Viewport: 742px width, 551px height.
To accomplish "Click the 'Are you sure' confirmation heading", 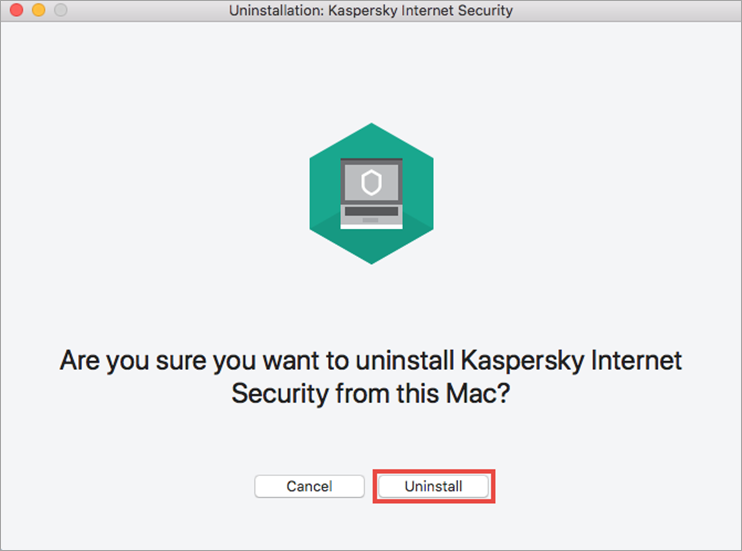I will click(371, 377).
